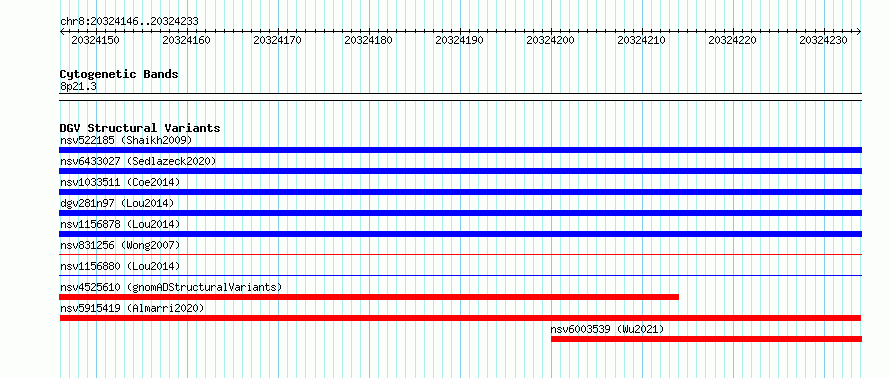This screenshot has height=378, width=890.
Task: Click the left arrowhead of the ruler
Action: [62, 31]
